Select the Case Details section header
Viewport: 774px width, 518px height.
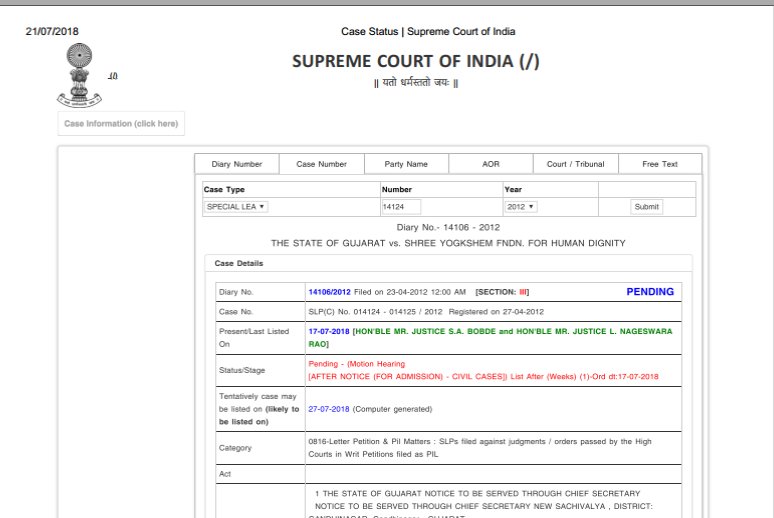click(239, 263)
